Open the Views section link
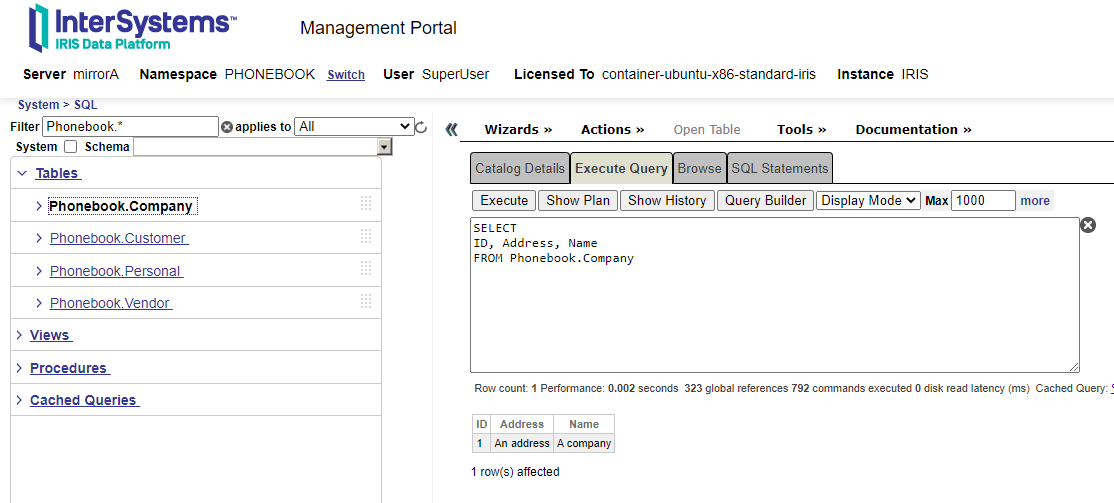Image resolution: width=1114 pixels, height=503 pixels. tap(50, 335)
